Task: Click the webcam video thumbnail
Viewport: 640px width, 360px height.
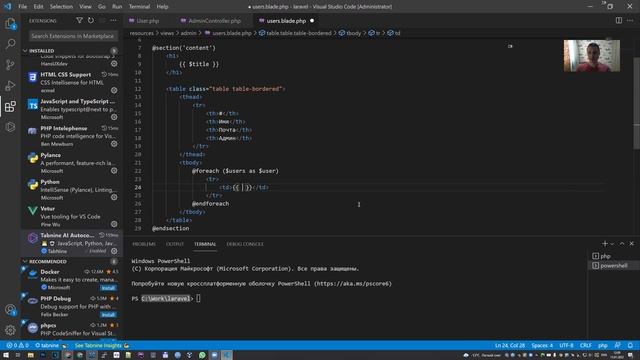Action: click(x=591, y=56)
